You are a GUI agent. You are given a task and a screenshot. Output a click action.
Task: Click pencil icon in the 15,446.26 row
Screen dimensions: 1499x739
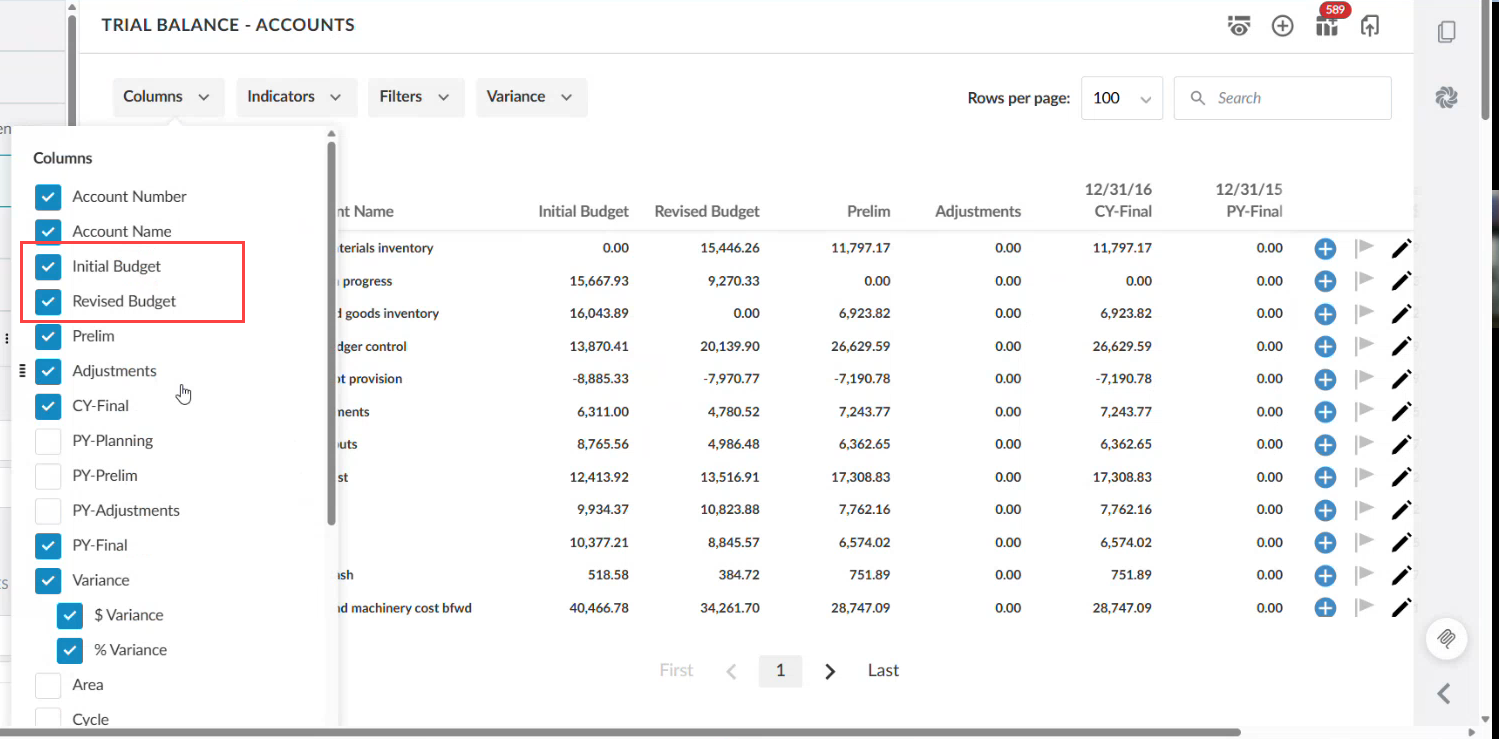(x=1401, y=248)
